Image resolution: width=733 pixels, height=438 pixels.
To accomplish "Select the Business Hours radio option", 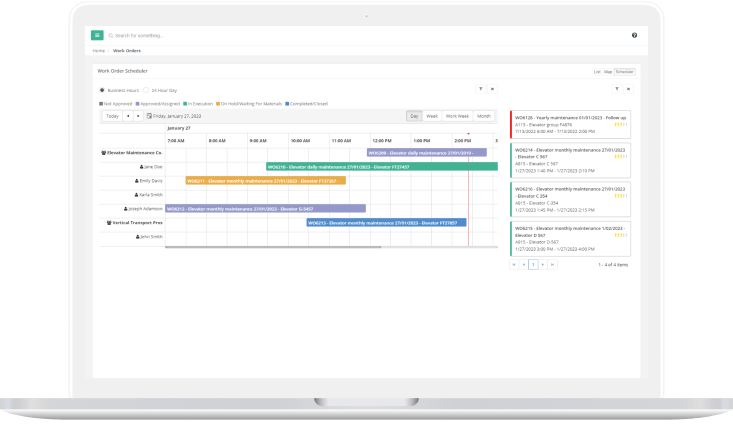I will coord(102,89).
